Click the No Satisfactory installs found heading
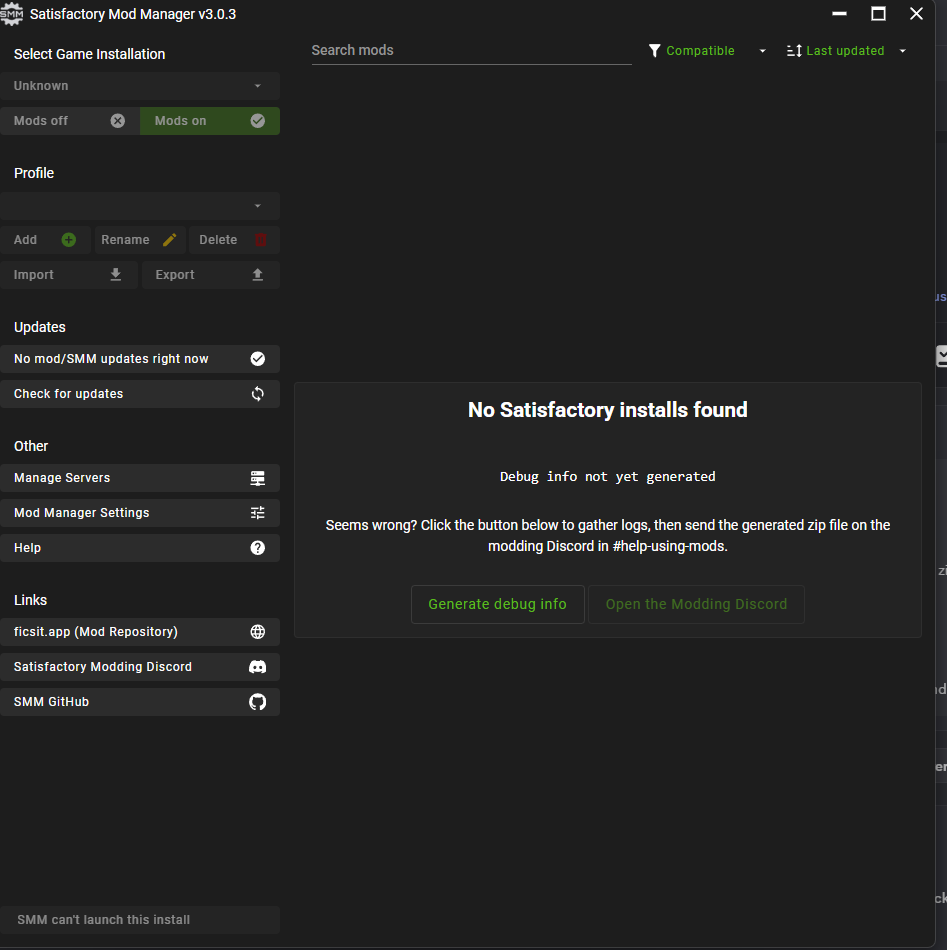 pyautogui.click(x=608, y=410)
